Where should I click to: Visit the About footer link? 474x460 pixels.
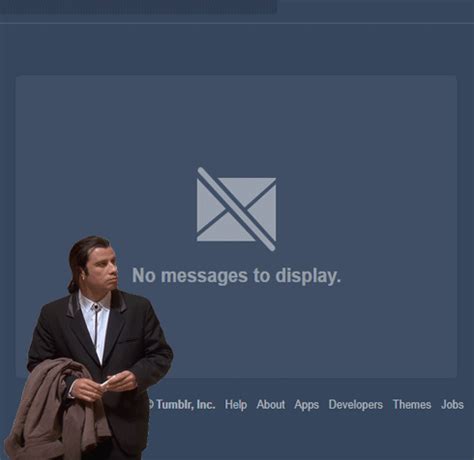tap(271, 404)
